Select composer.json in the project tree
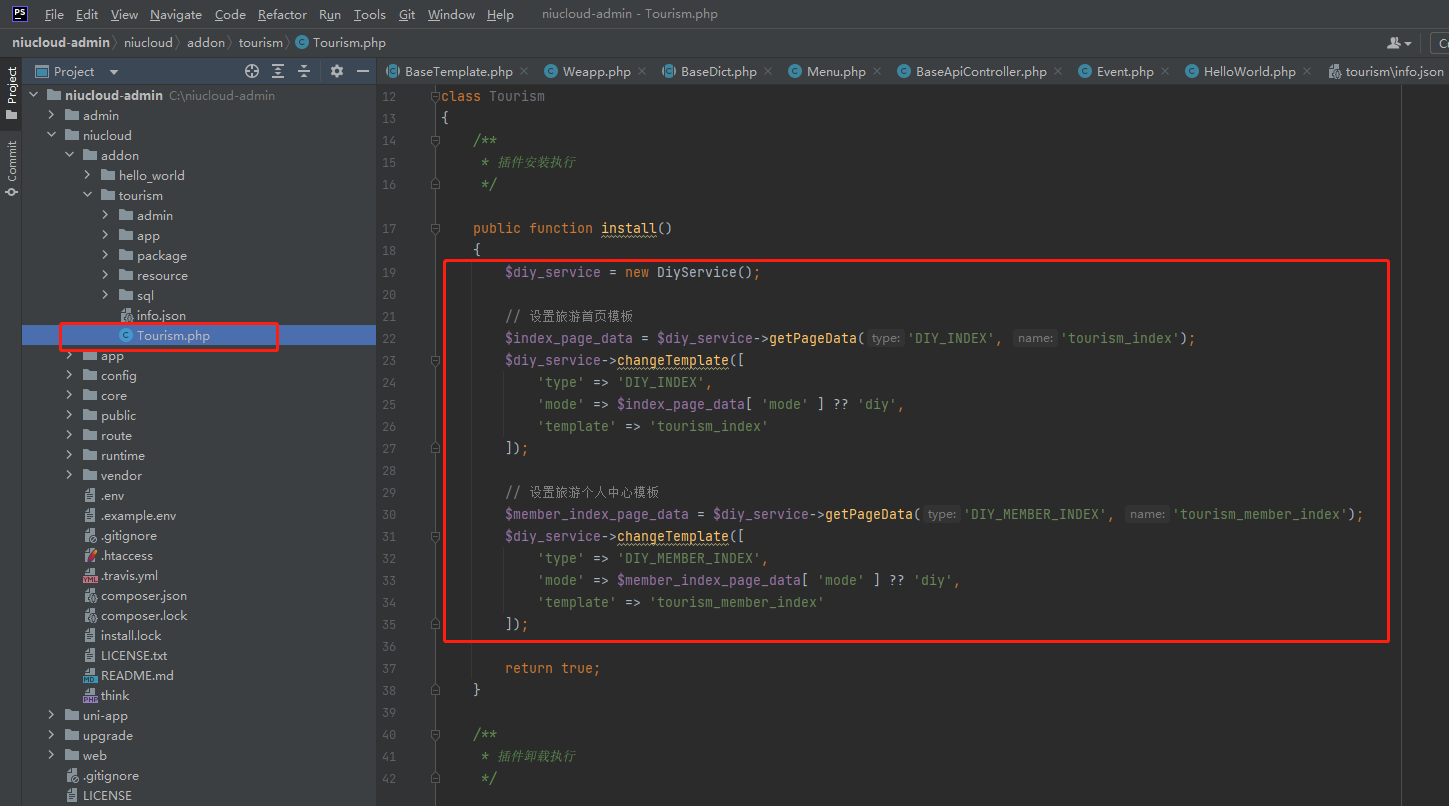 [x=143, y=595]
